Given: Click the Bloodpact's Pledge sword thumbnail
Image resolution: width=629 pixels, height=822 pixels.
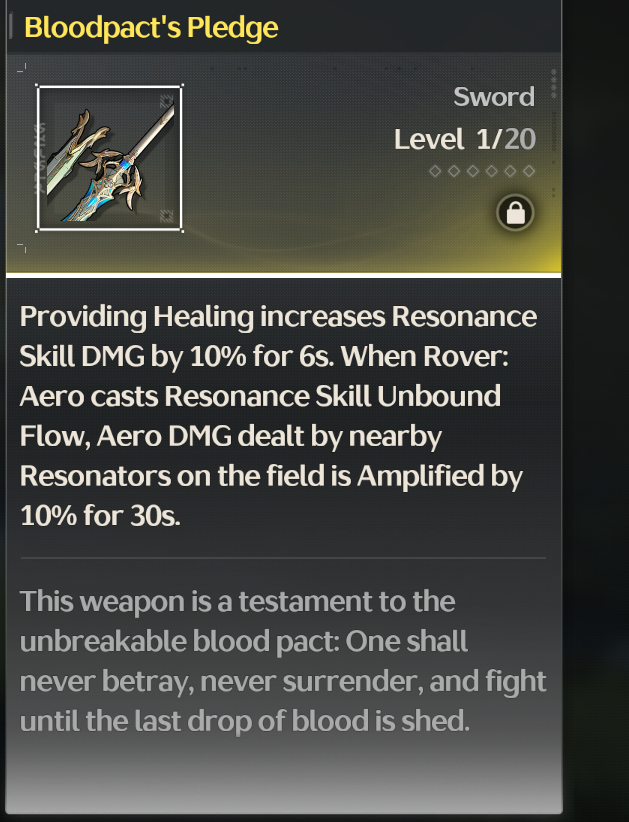Looking at the screenshot, I should [x=110, y=158].
